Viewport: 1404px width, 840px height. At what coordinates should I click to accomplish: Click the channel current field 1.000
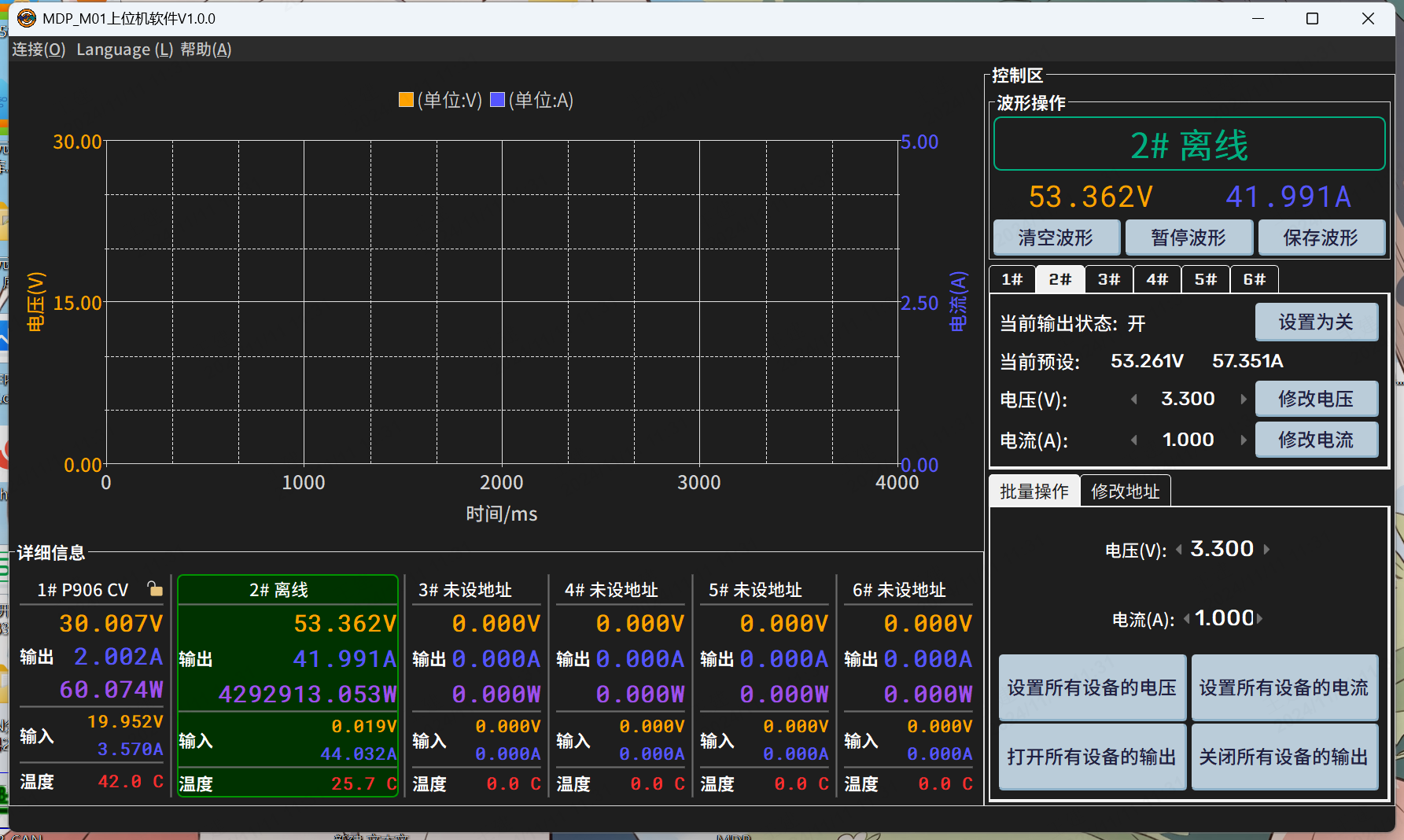pyautogui.click(x=1188, y=440)
